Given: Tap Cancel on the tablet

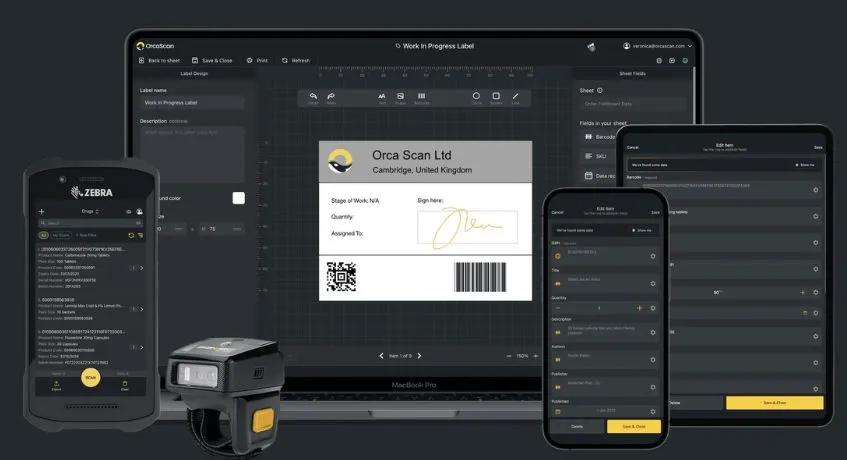Looking at the screenshot, I should [x=633, y=147].
